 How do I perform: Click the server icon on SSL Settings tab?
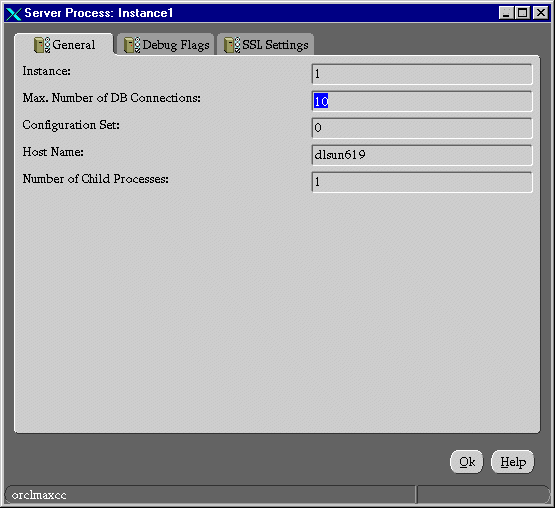pyautogui.click(x=232, y=45)
